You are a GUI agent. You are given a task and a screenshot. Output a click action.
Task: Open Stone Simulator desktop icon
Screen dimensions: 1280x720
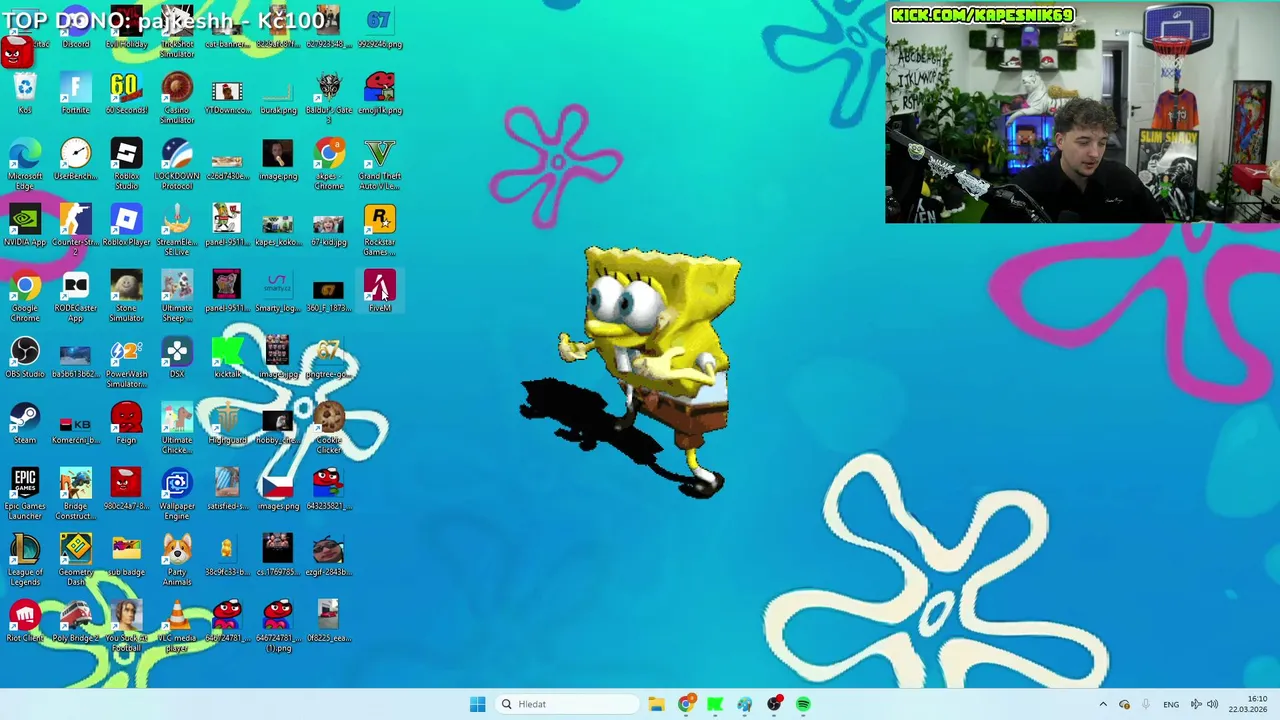[126, 296]
